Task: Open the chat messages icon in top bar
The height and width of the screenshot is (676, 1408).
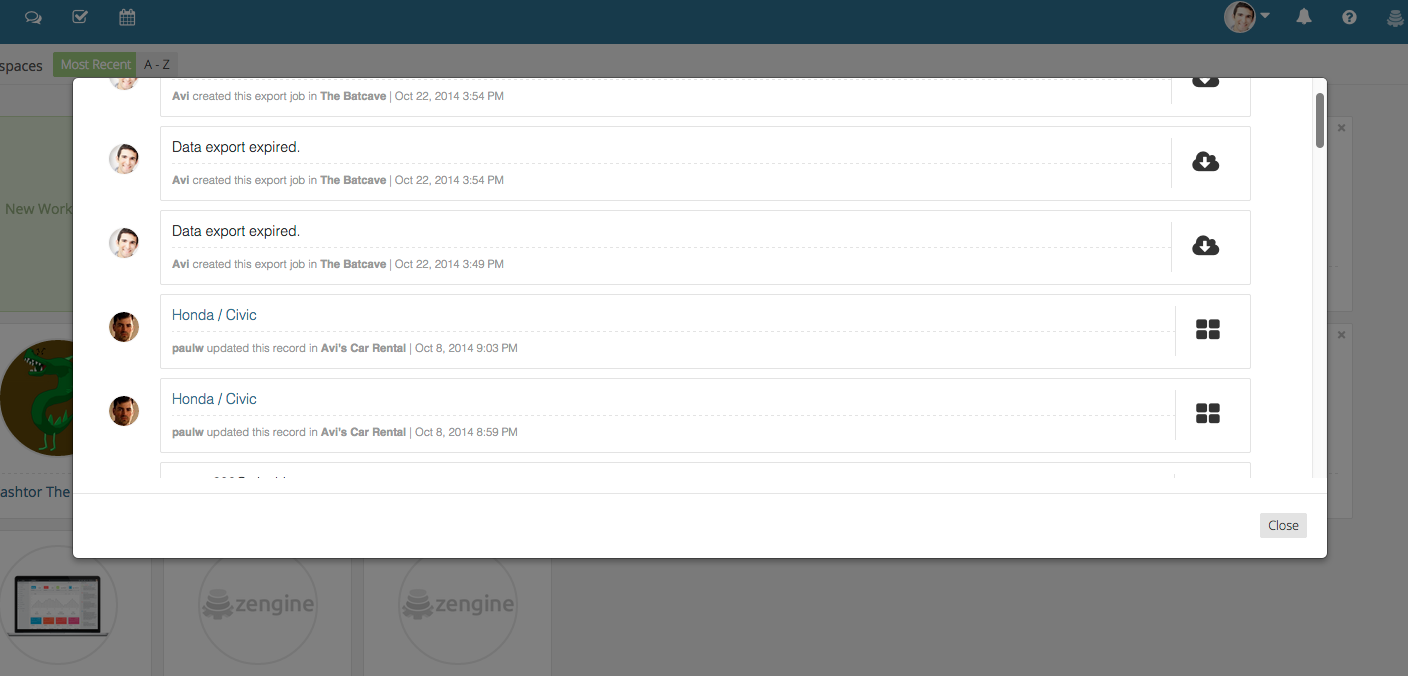Action: tap(33, 17)
